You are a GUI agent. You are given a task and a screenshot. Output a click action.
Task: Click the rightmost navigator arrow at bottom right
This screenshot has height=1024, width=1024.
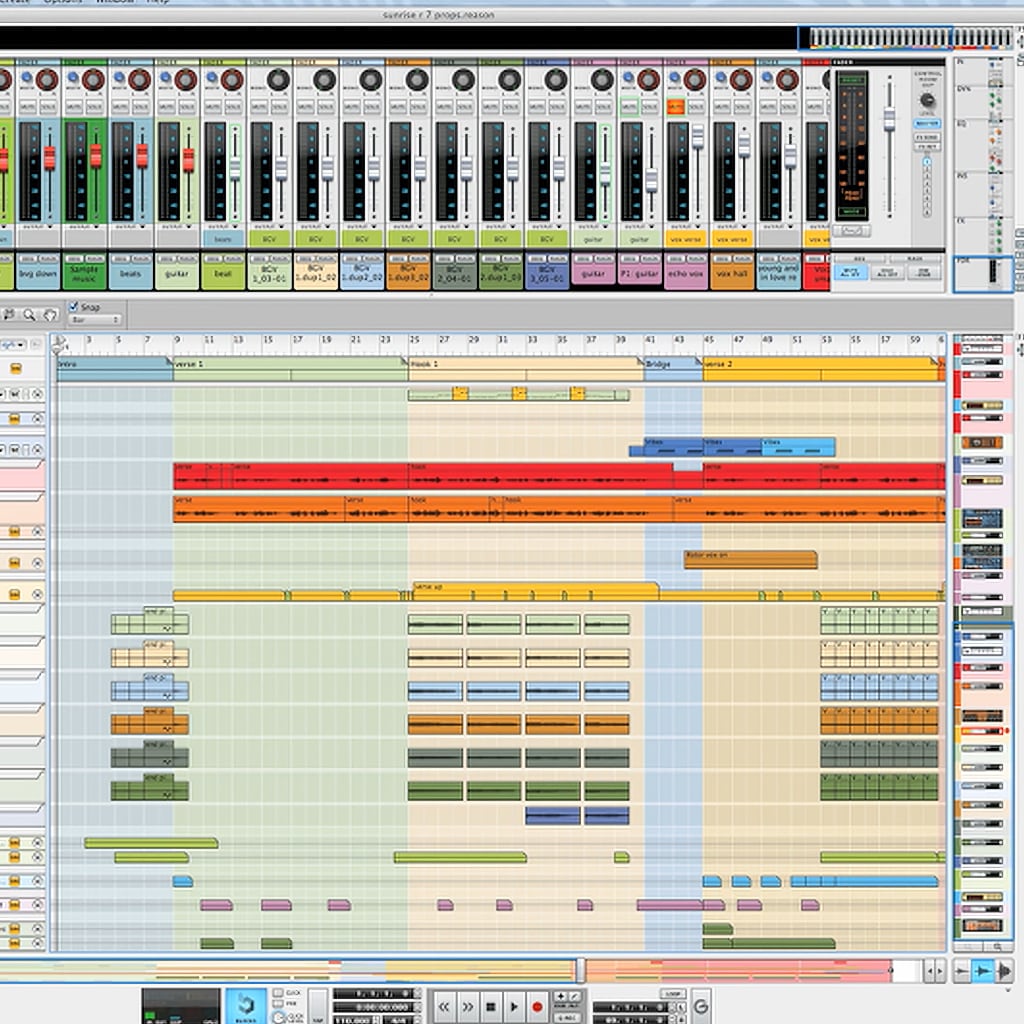tap(1004, 972)
